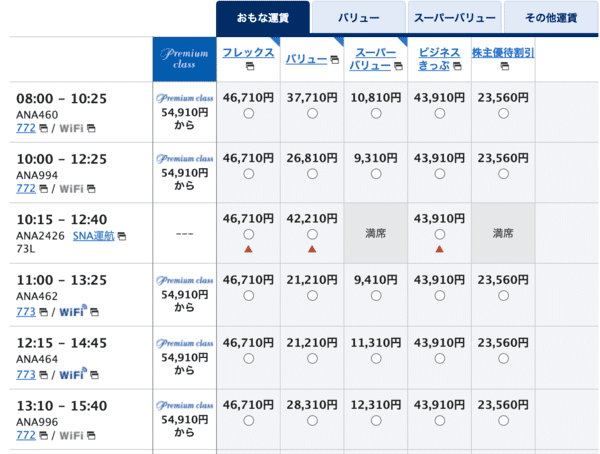The height and width of the screenshot is (454, 600).
Task: Open popup icon next to SNA運航
Action: 122,236
